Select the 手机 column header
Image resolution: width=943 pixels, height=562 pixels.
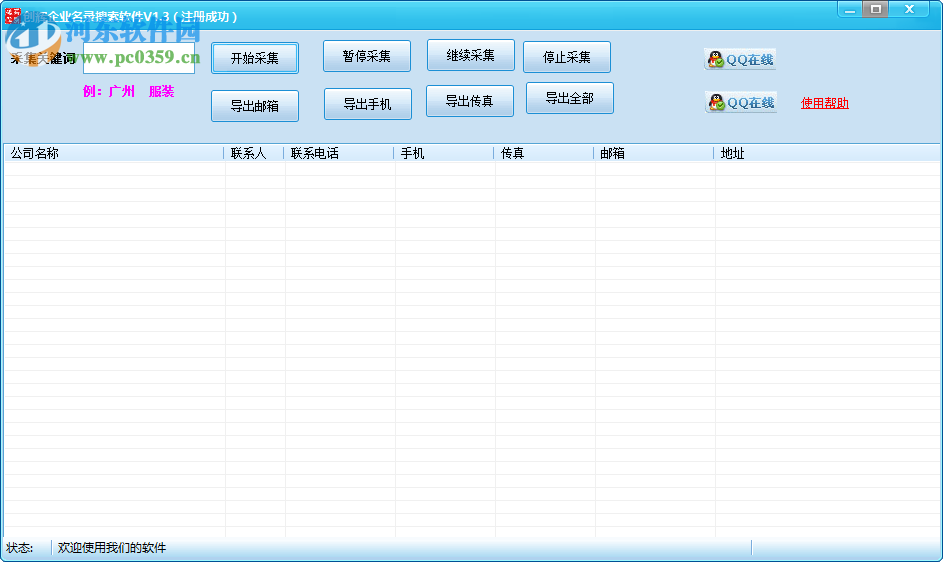tap(444, 153)
